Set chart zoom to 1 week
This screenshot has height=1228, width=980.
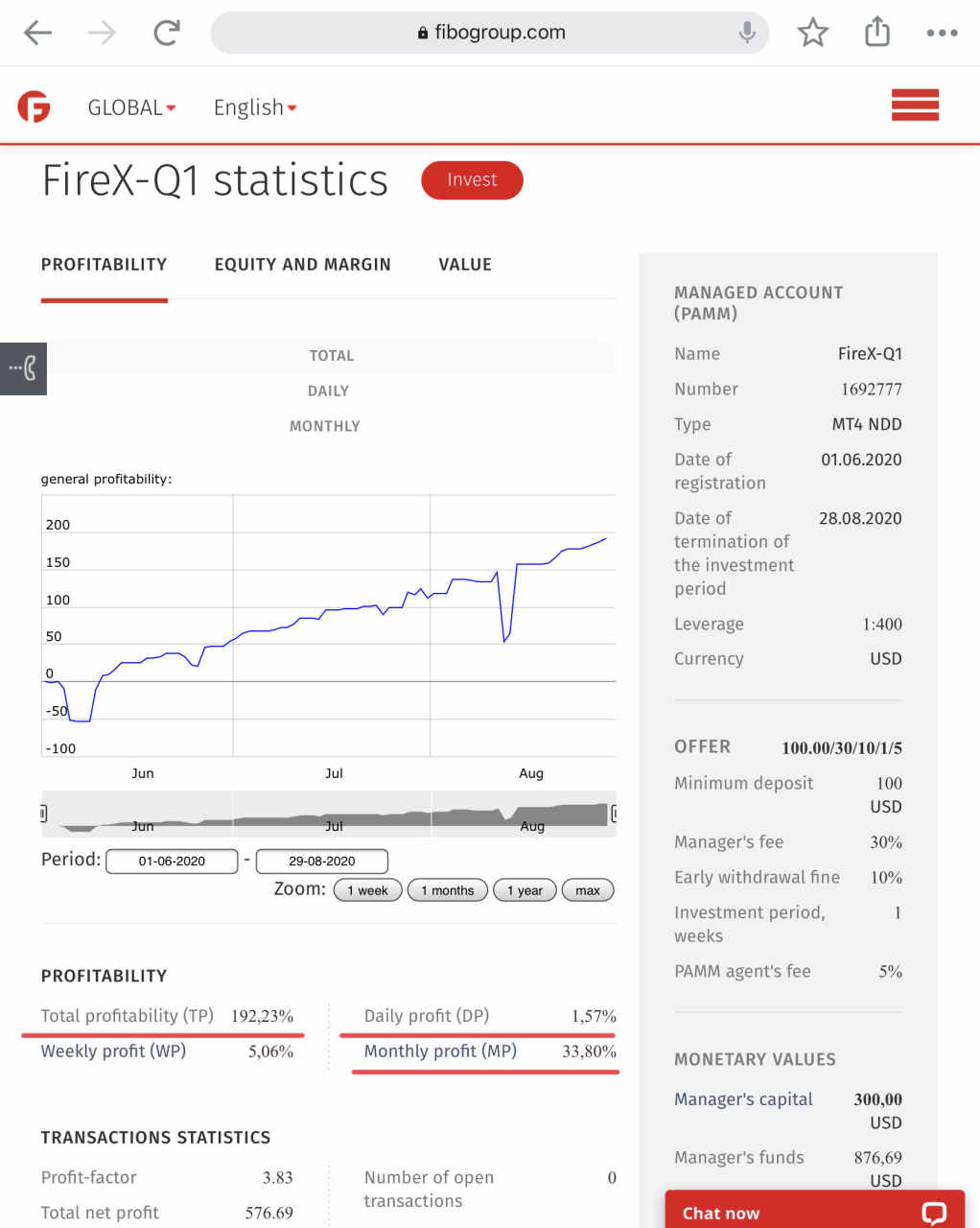[x=367, y=890]
